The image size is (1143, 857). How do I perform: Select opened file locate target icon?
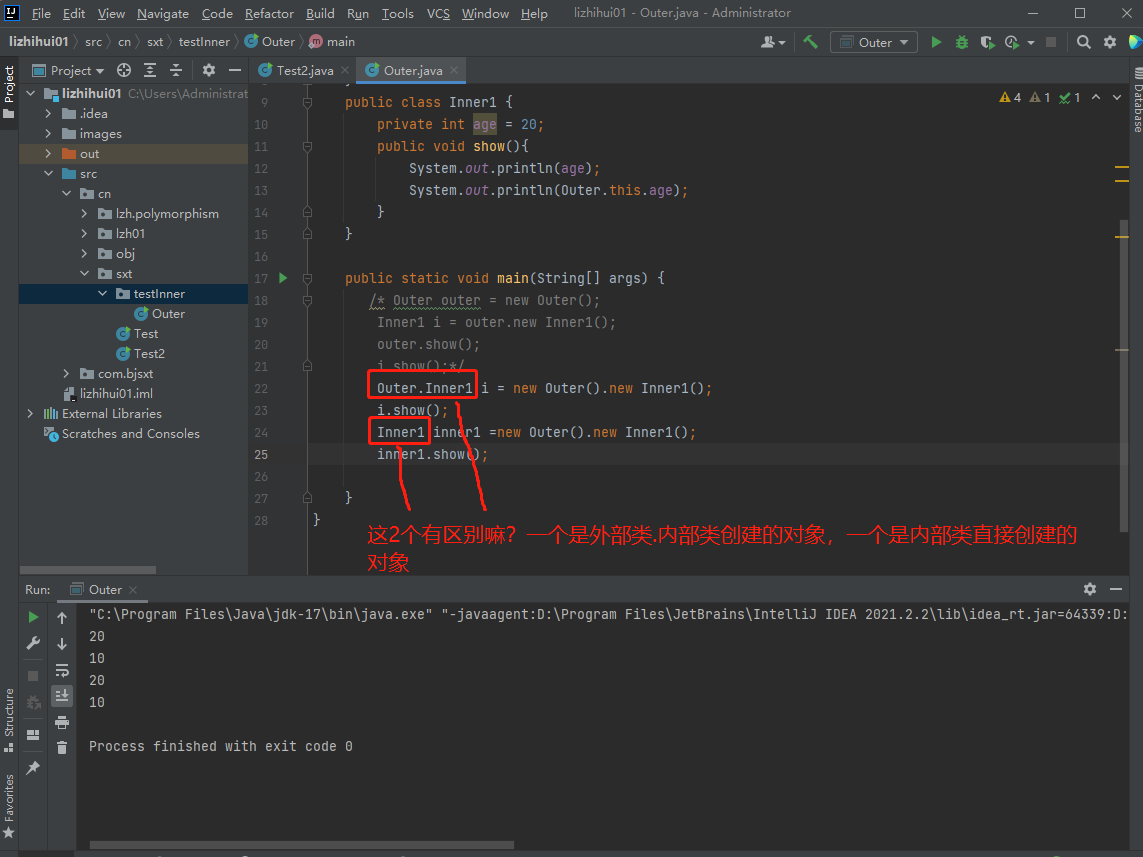[124, 70]
